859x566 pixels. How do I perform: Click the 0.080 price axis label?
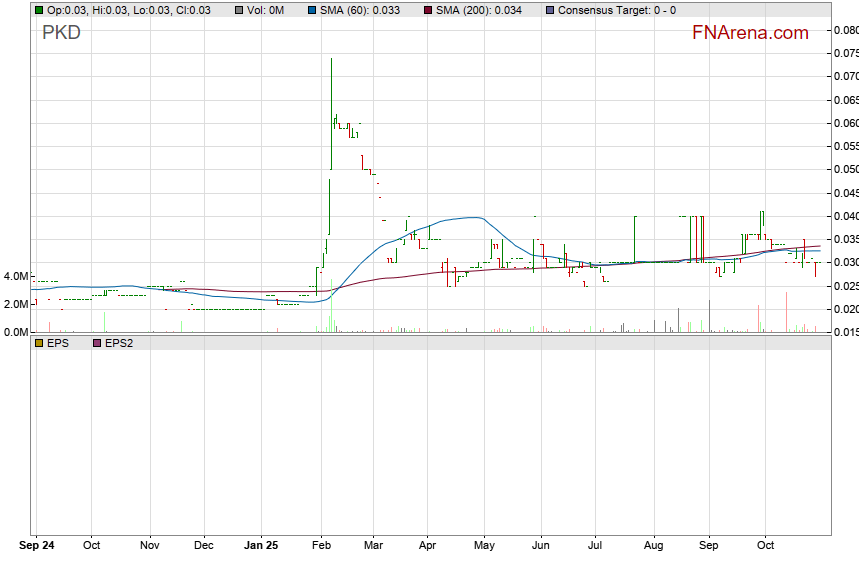(845, 30)
